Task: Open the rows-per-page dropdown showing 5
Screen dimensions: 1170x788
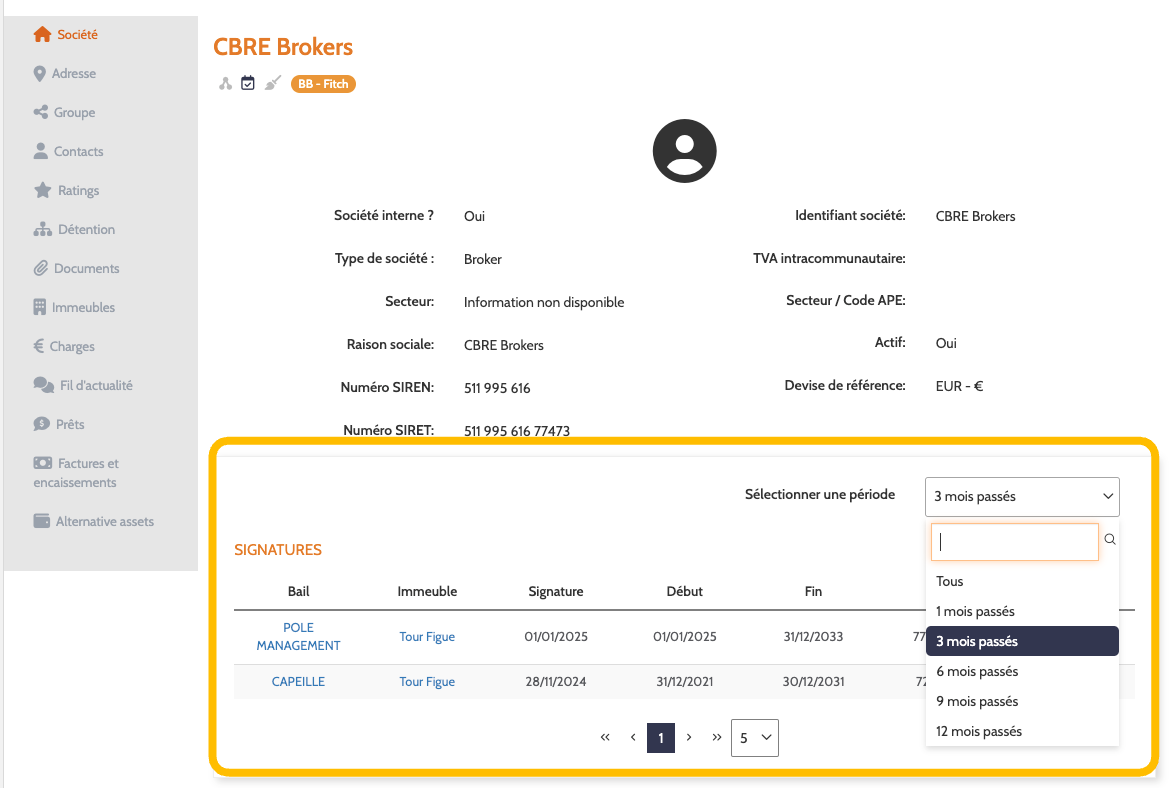Action: coord(754,738)
